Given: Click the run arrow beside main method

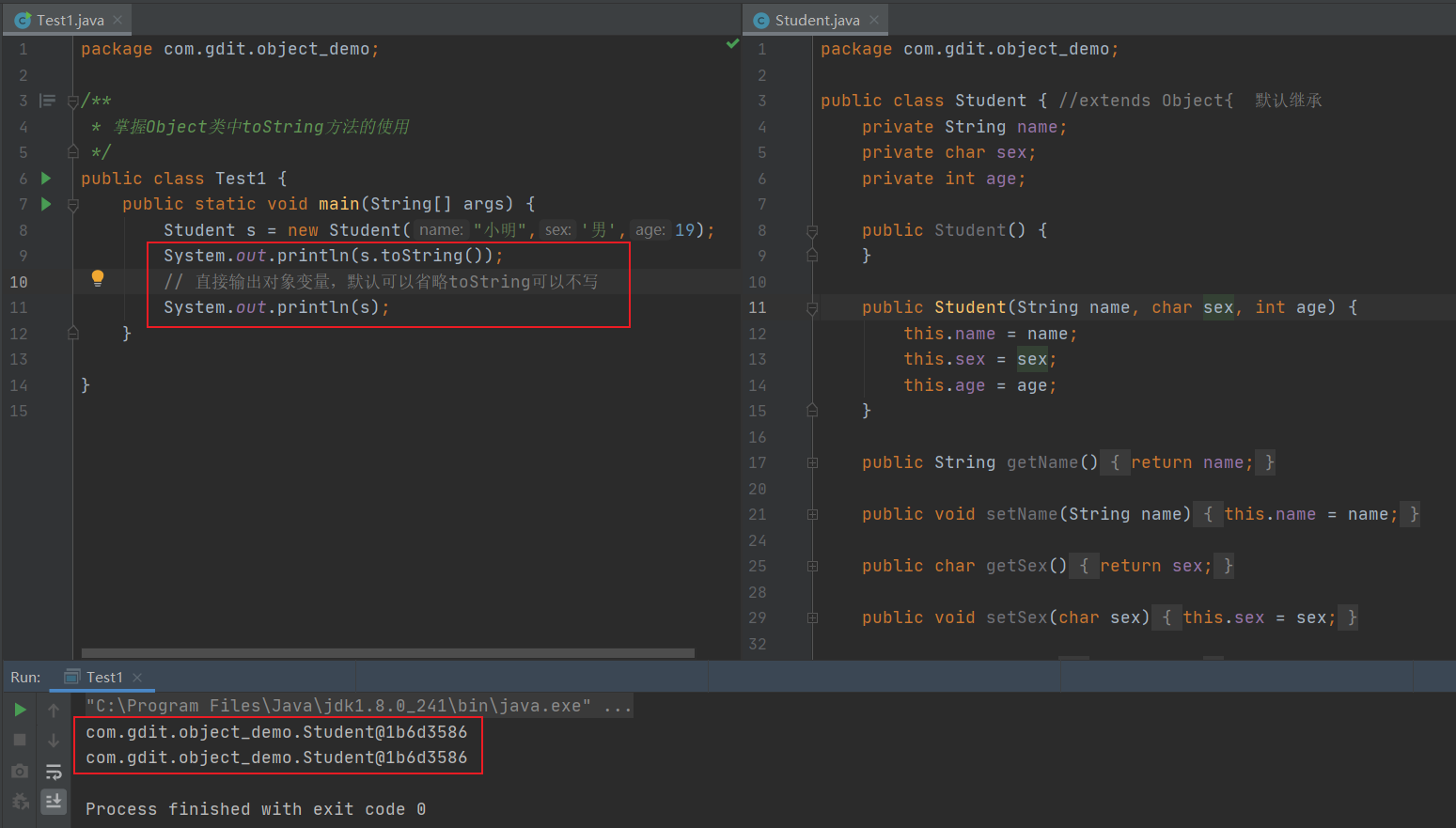Looking at the screenshot, I should [46, 204].
